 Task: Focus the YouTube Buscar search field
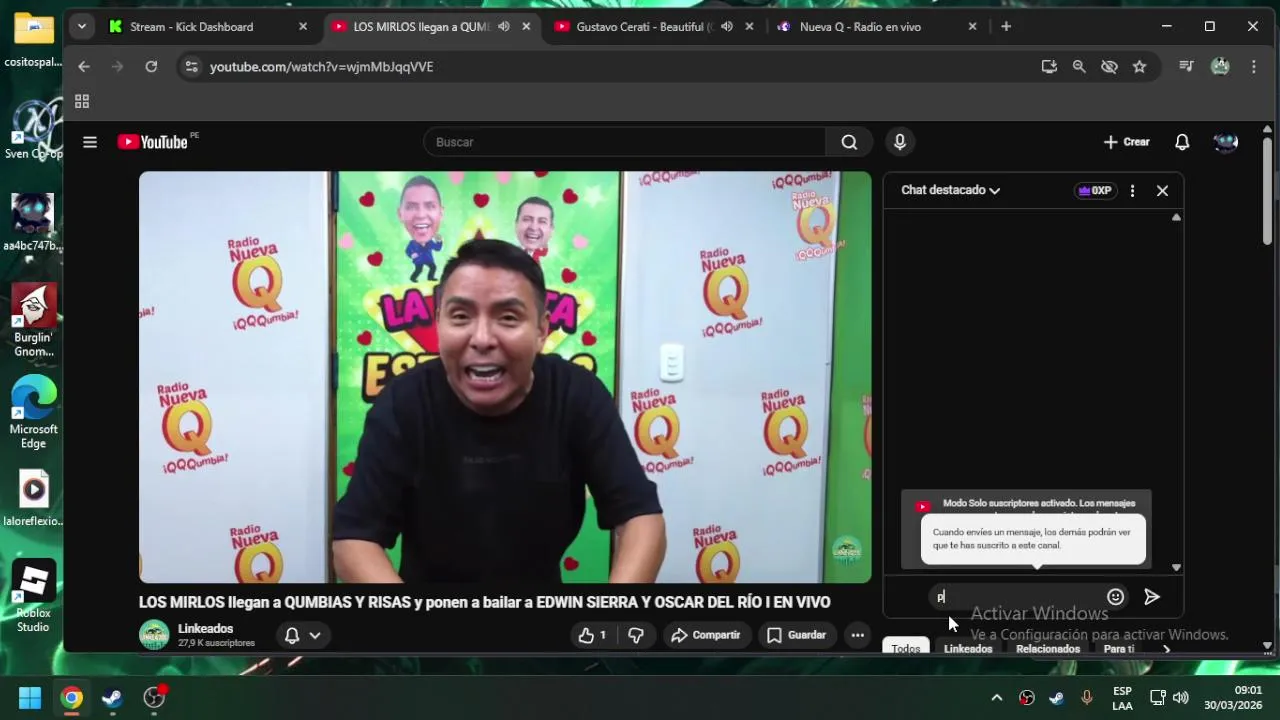coord(625,142)
